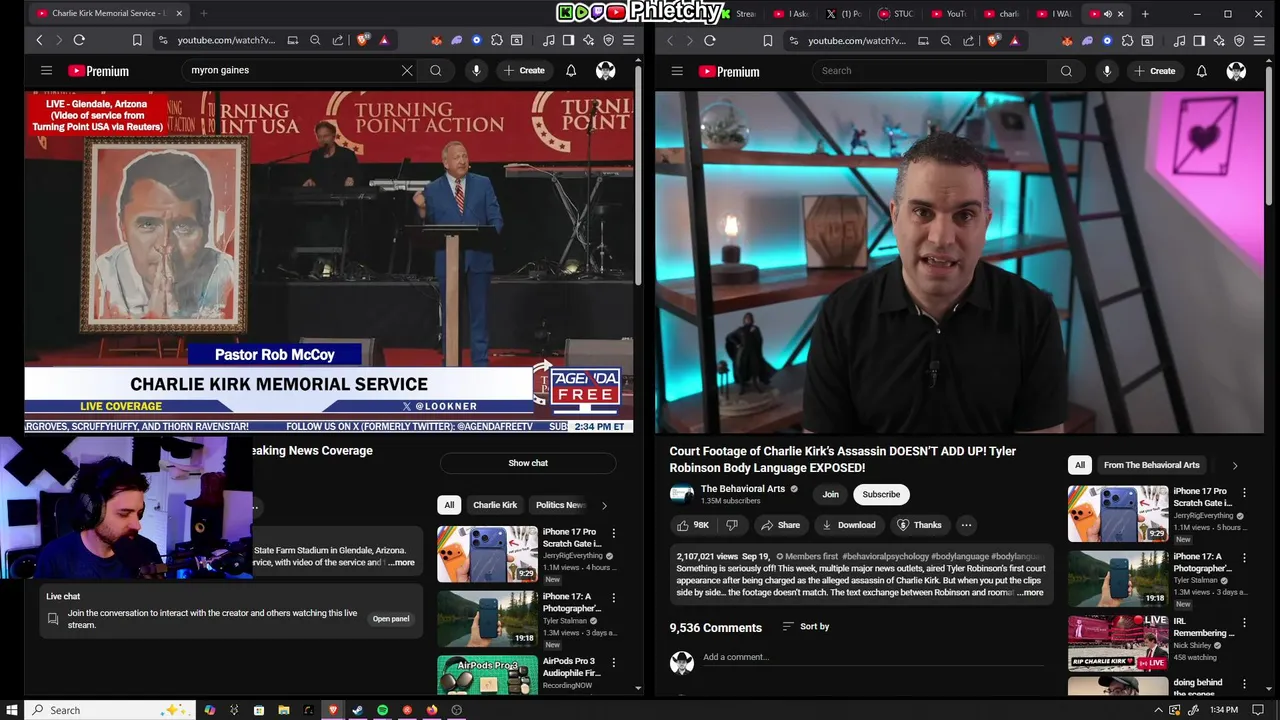The image size is (1280, 720).
Task: Click the Thanks button
Action: 919,525
